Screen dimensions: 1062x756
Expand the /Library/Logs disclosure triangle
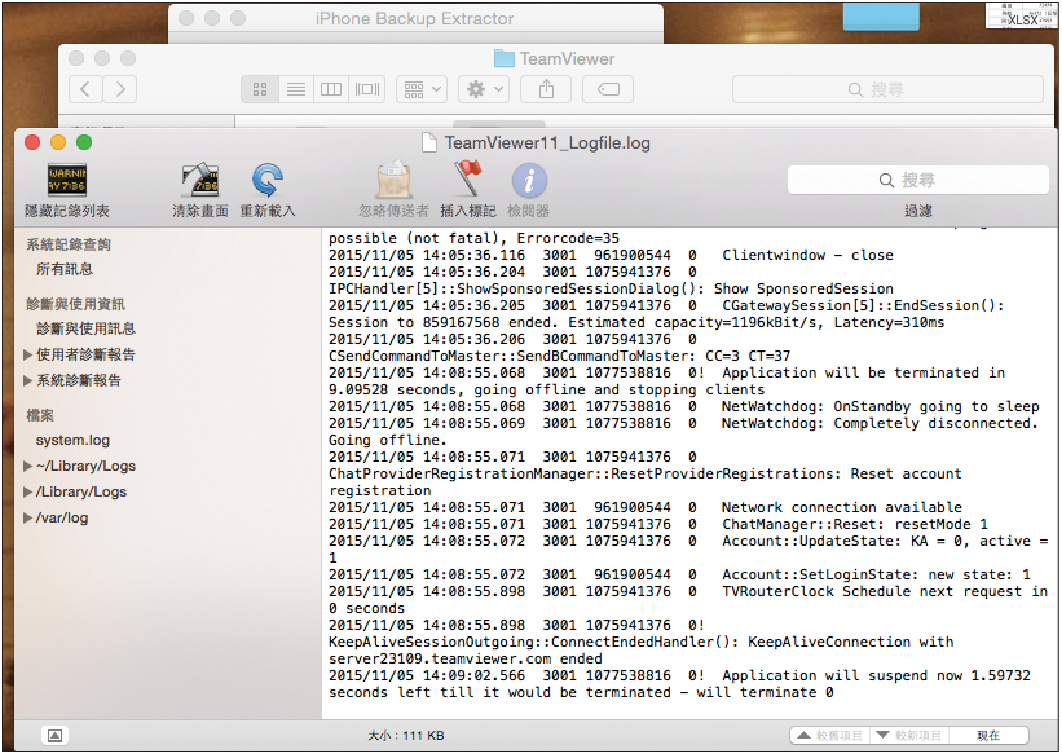27,492
